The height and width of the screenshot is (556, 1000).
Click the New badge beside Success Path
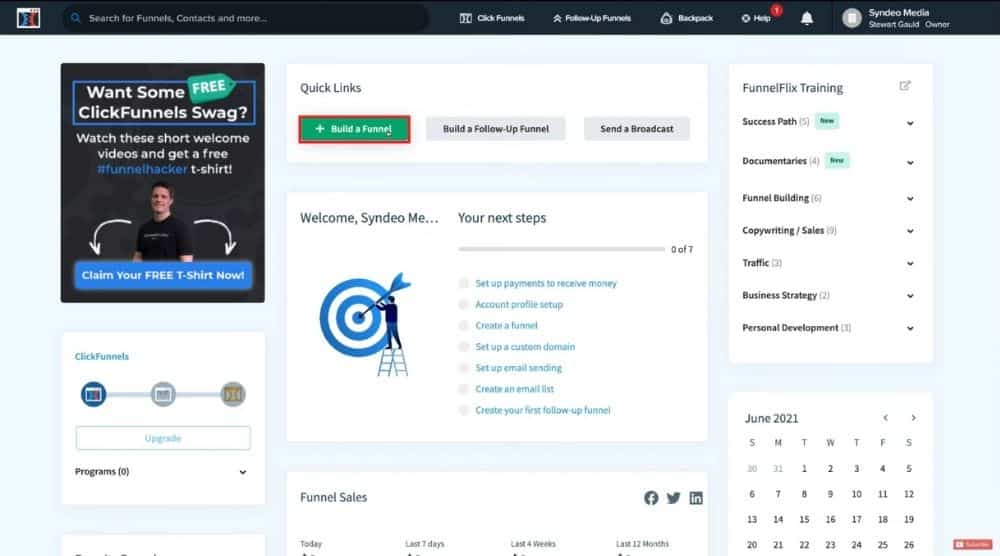827,121
